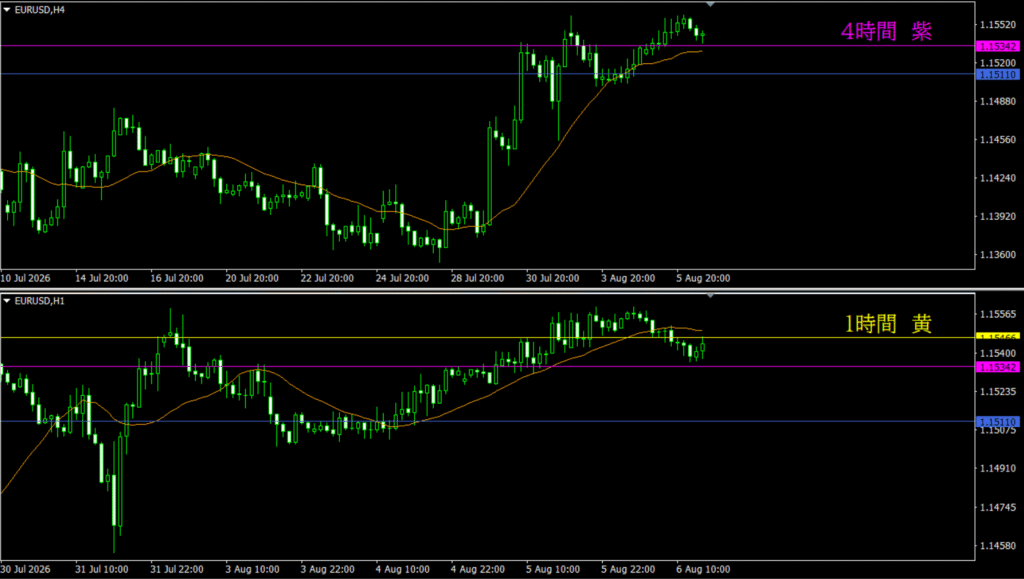Click '30 Jul 20:00' on H4 time axis
The height and width of the screenshot is (579, 1024).
552,278
